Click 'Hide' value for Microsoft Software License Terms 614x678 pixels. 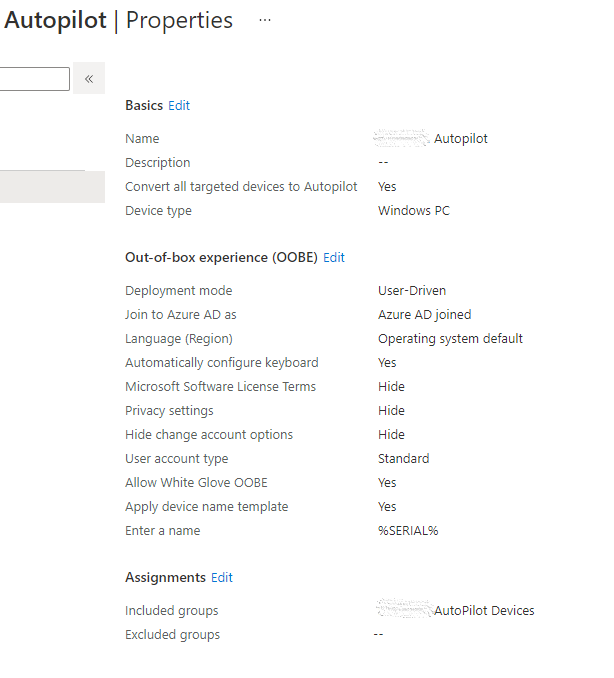[391, 387]
